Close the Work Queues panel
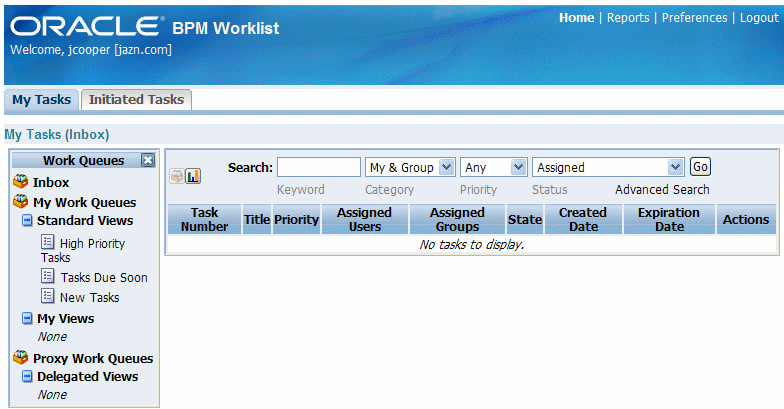 (x=148, y=160)
